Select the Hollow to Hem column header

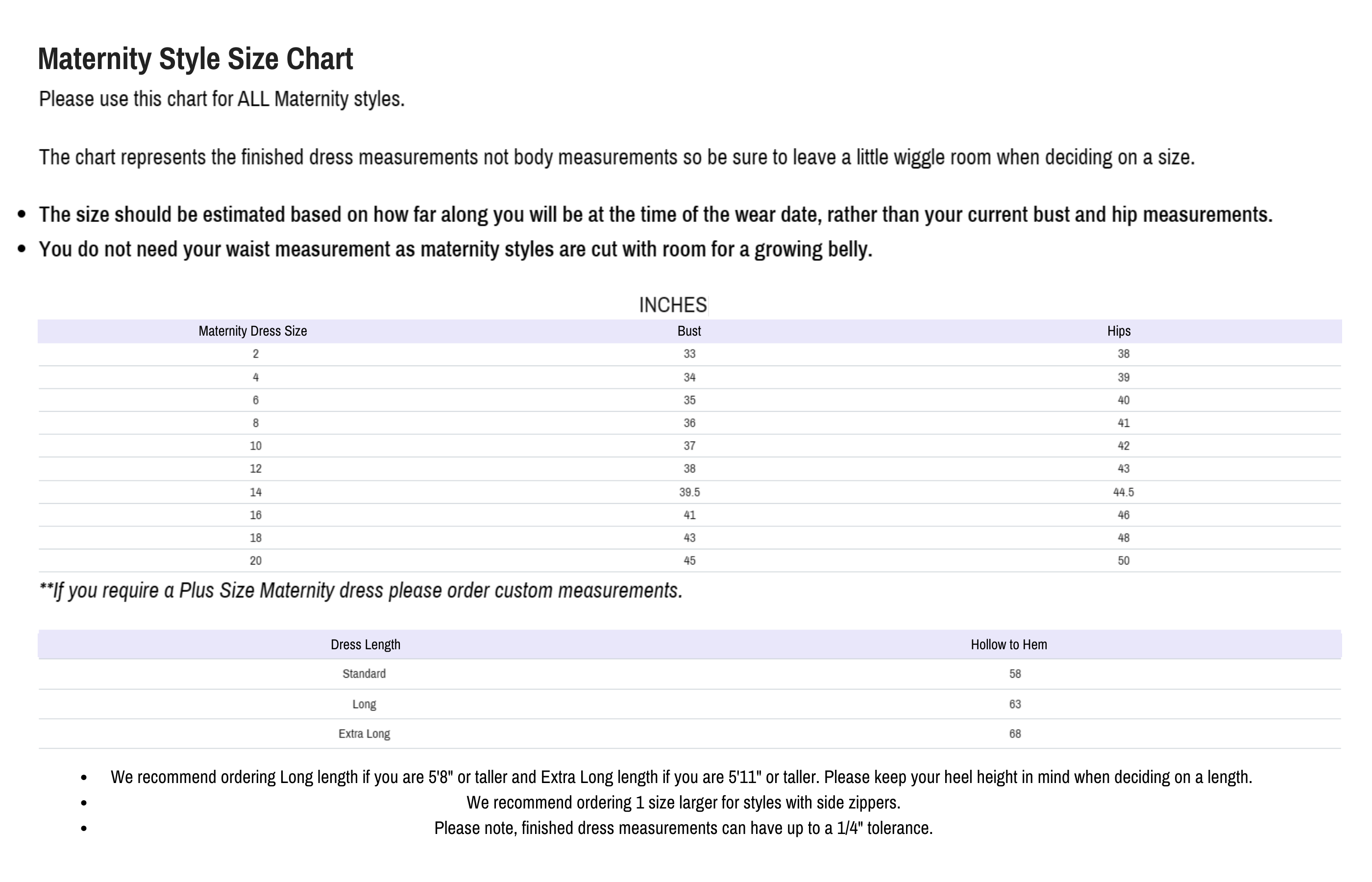1008,645
